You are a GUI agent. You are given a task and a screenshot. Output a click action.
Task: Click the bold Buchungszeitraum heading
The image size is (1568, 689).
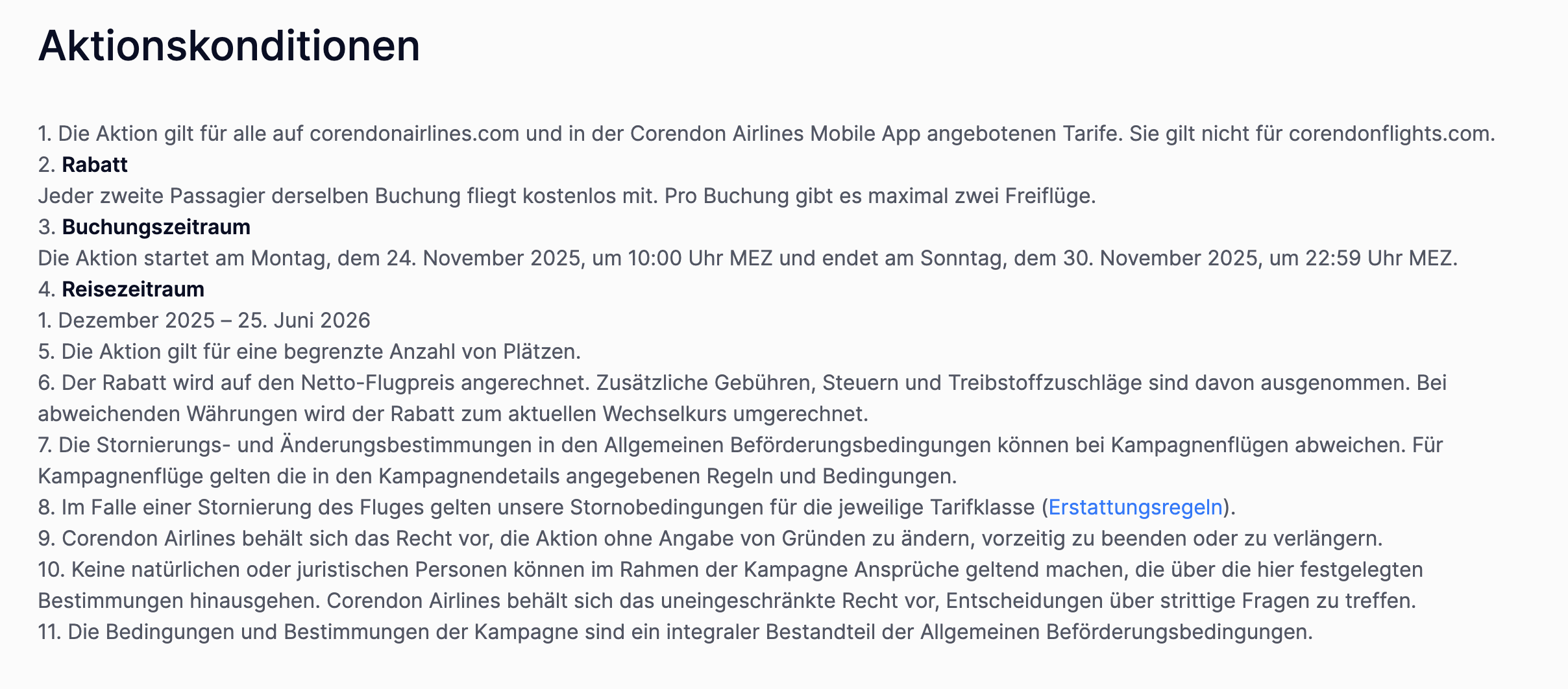click(156, 227)
